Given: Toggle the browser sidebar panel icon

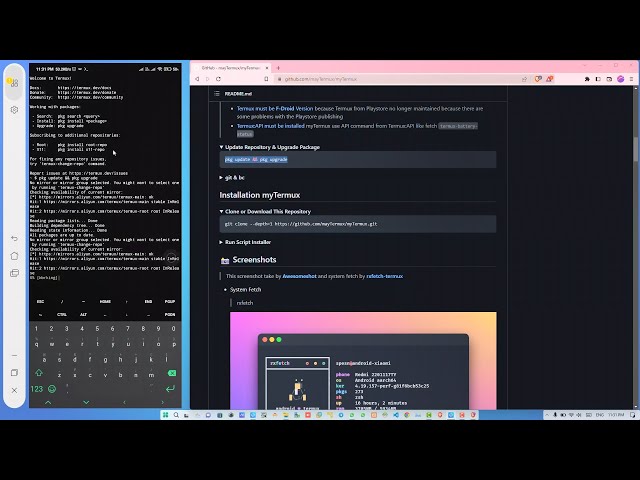Looking at the screenshot, I should [598, 79].
